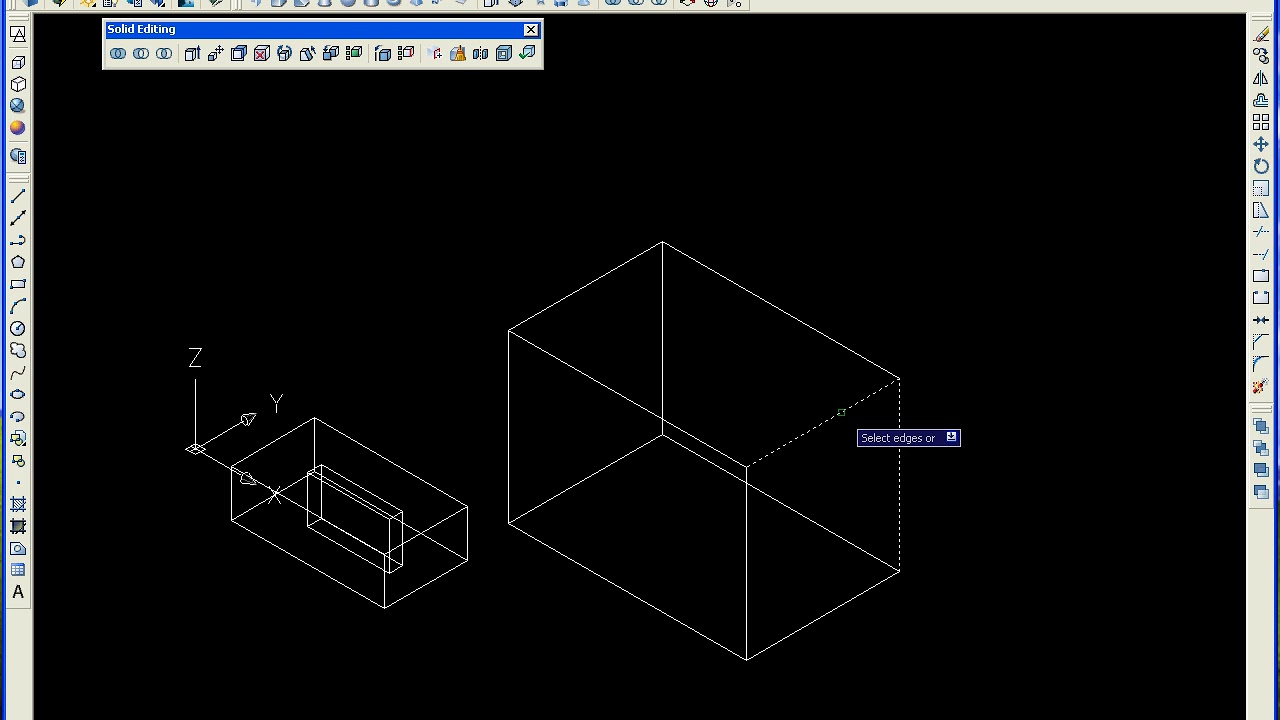Select the Multiline Text tool
This screenshot has height=720, width=1280.
(x=18, y=592)
